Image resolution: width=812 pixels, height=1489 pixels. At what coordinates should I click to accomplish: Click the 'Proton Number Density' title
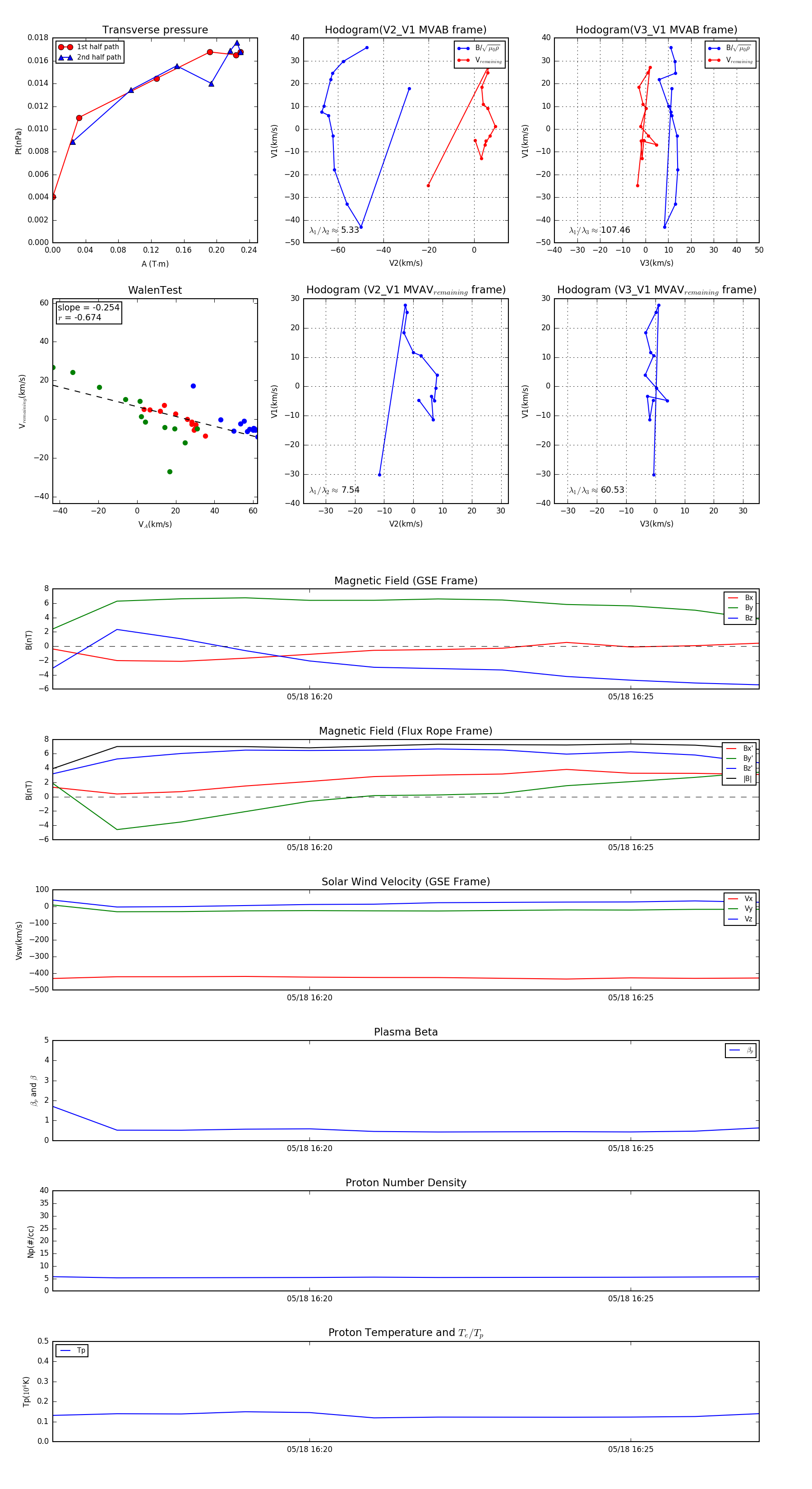[406, 1183]
